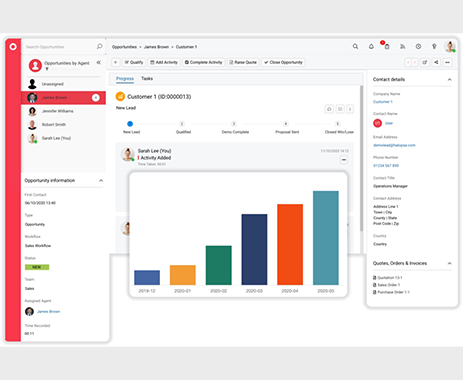Collapse the Opportunity information section

[x=101, y=181]
